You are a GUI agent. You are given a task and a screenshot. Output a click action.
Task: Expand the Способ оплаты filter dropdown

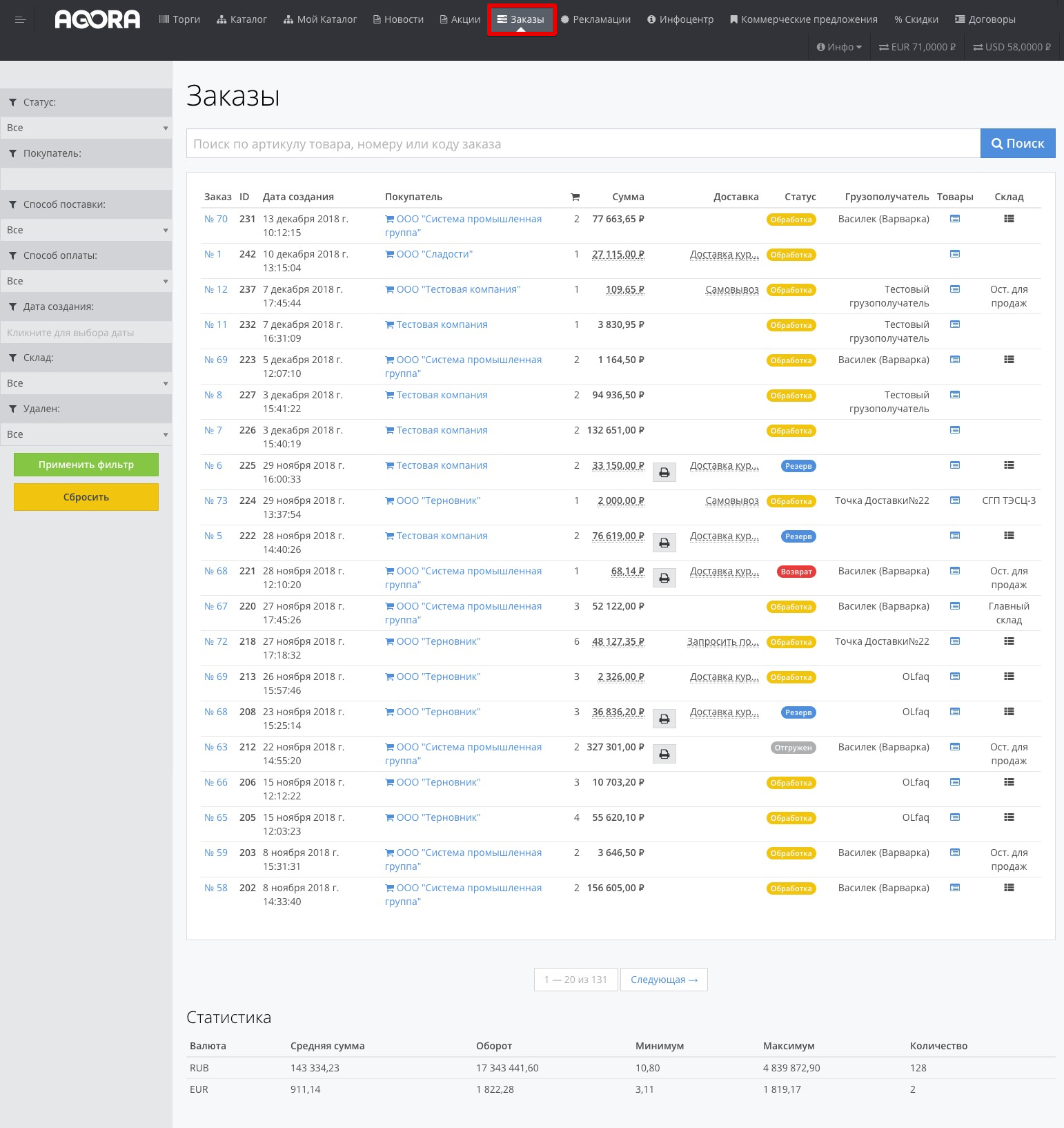[x=86, y=281]
